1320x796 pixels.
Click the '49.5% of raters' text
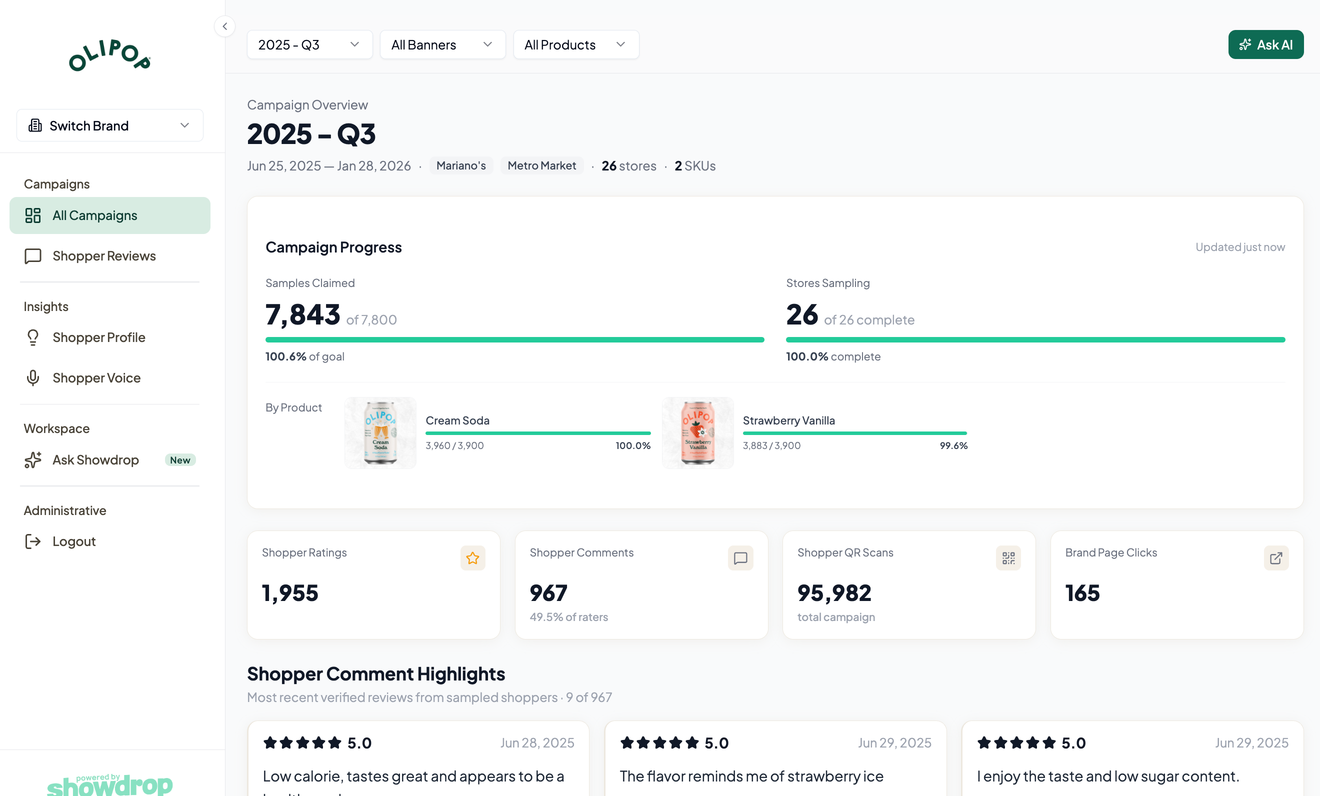click(x=569, y=617)
